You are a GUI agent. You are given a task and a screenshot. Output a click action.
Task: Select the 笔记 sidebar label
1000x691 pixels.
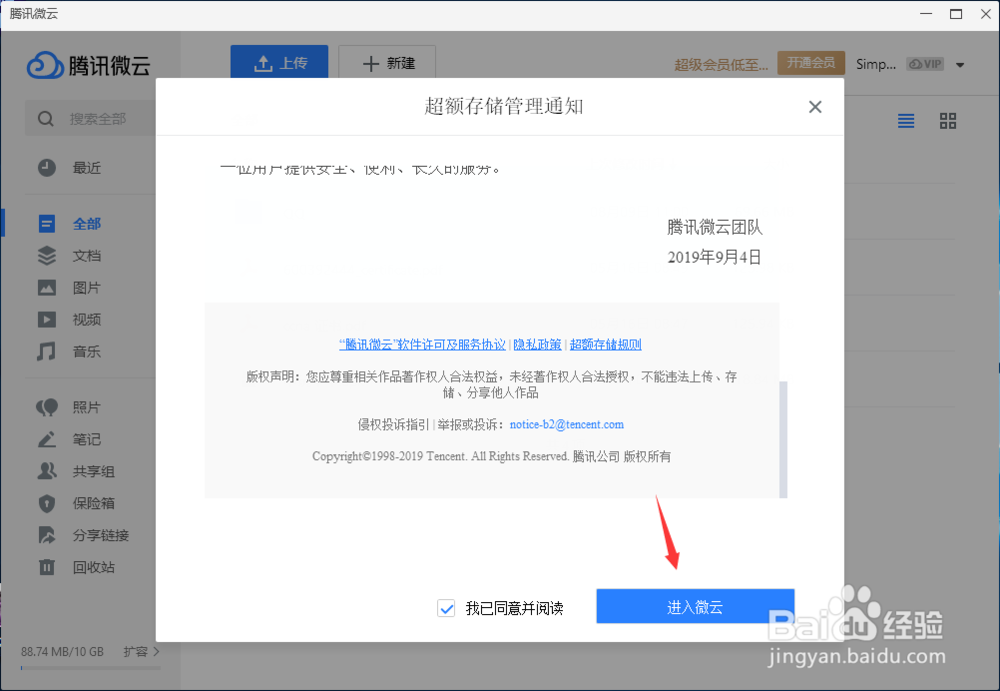[87, 440]
